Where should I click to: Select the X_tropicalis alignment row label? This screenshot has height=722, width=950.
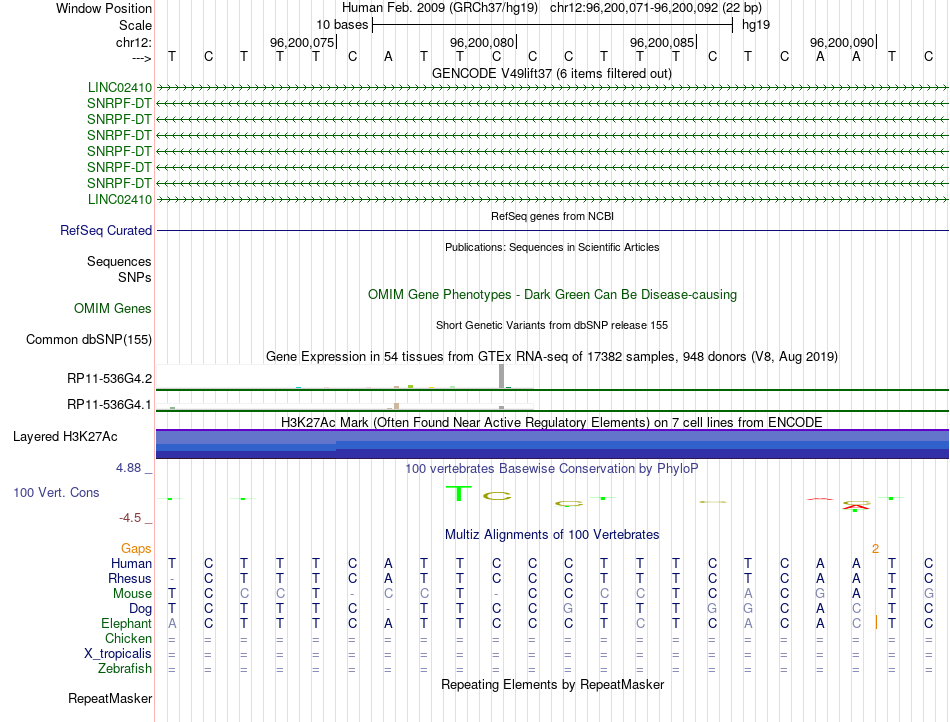(x=118, y=654)
